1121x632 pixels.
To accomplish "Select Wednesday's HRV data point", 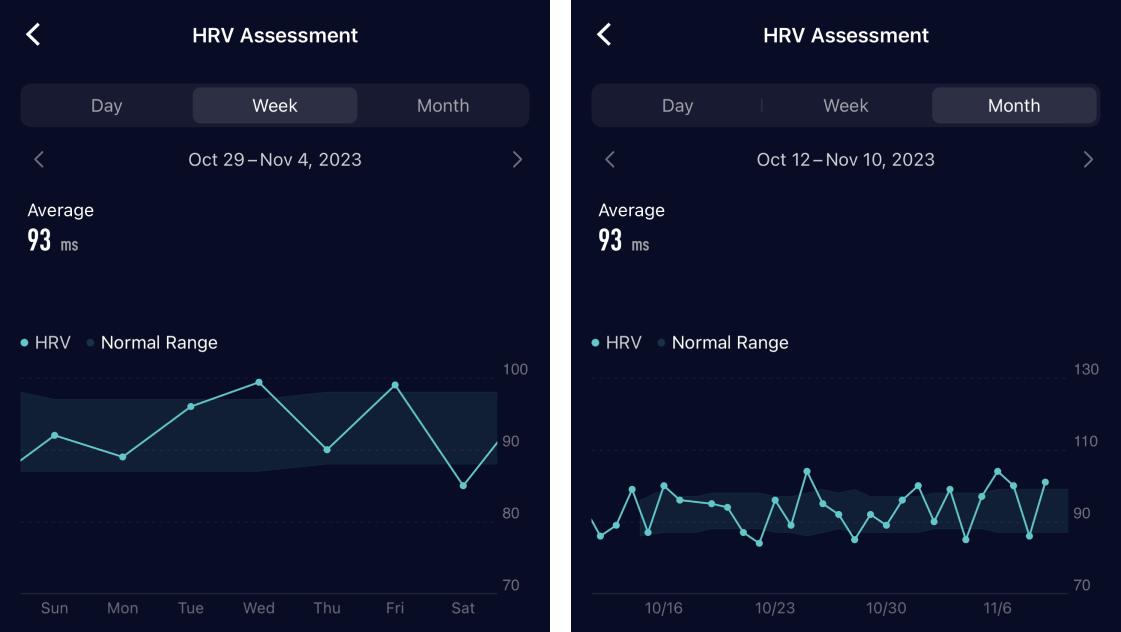I will pyautogui.click(x=259, y=382).
